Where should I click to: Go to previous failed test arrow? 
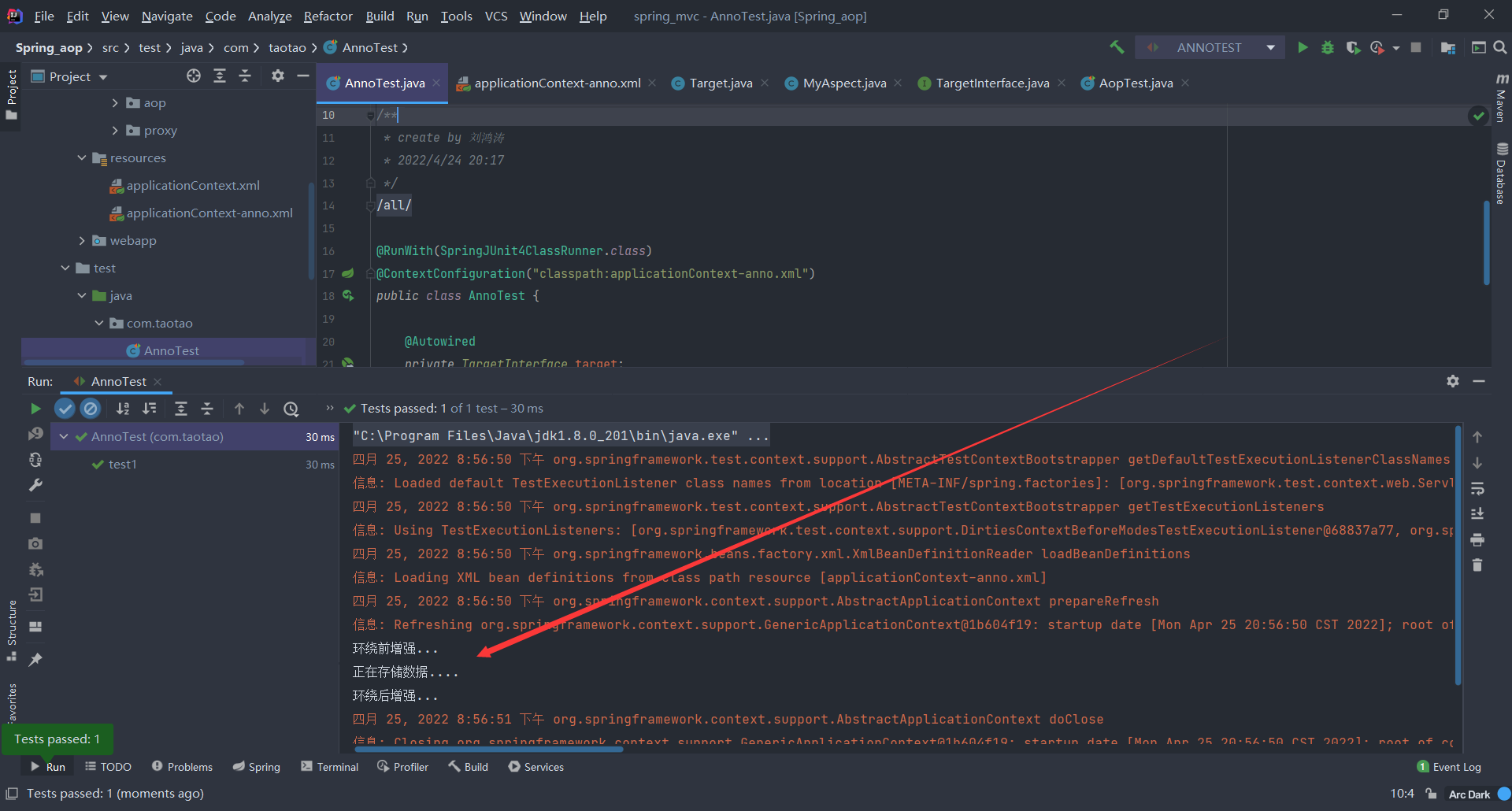coord(239,408)
